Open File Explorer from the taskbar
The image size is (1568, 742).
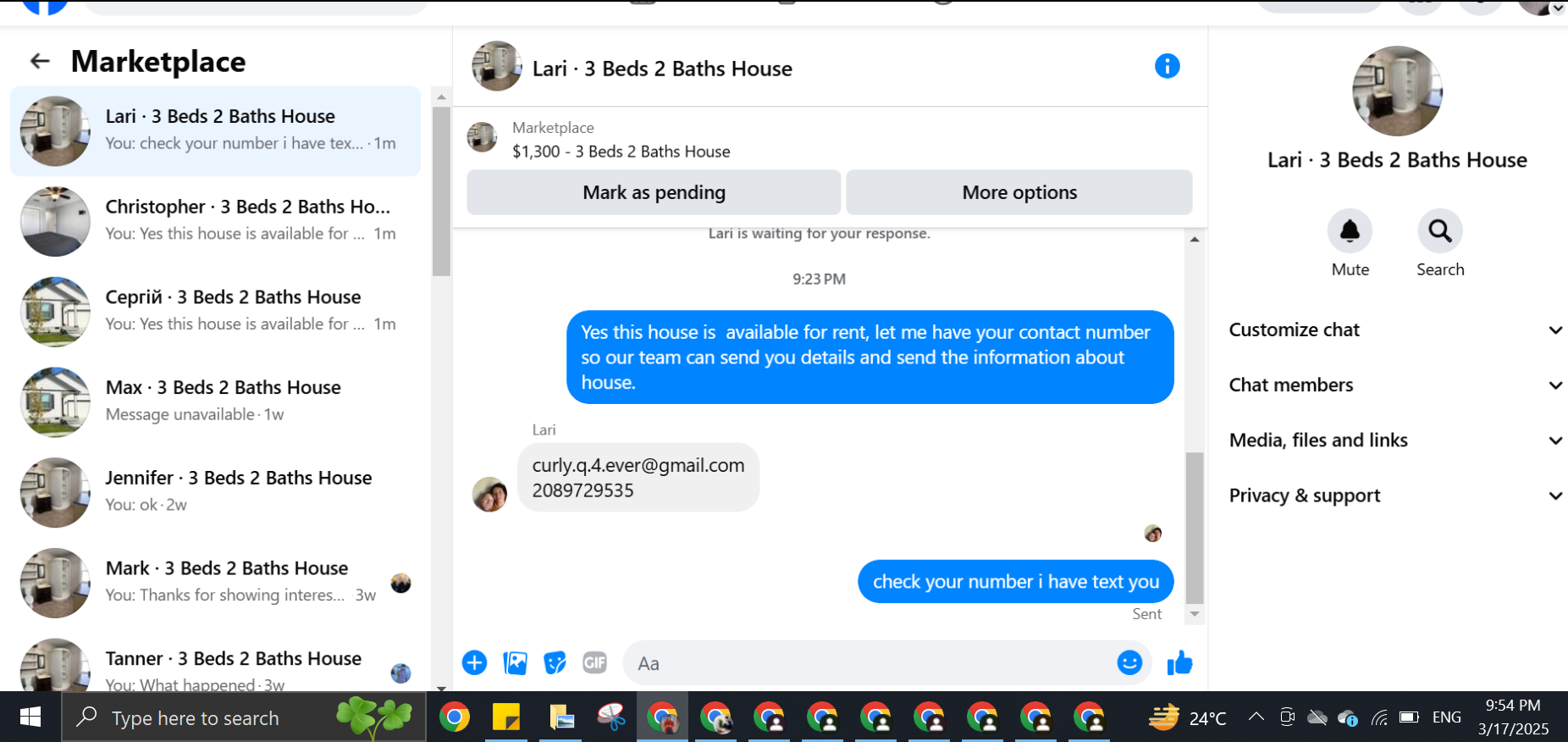[x=560, y=717]
